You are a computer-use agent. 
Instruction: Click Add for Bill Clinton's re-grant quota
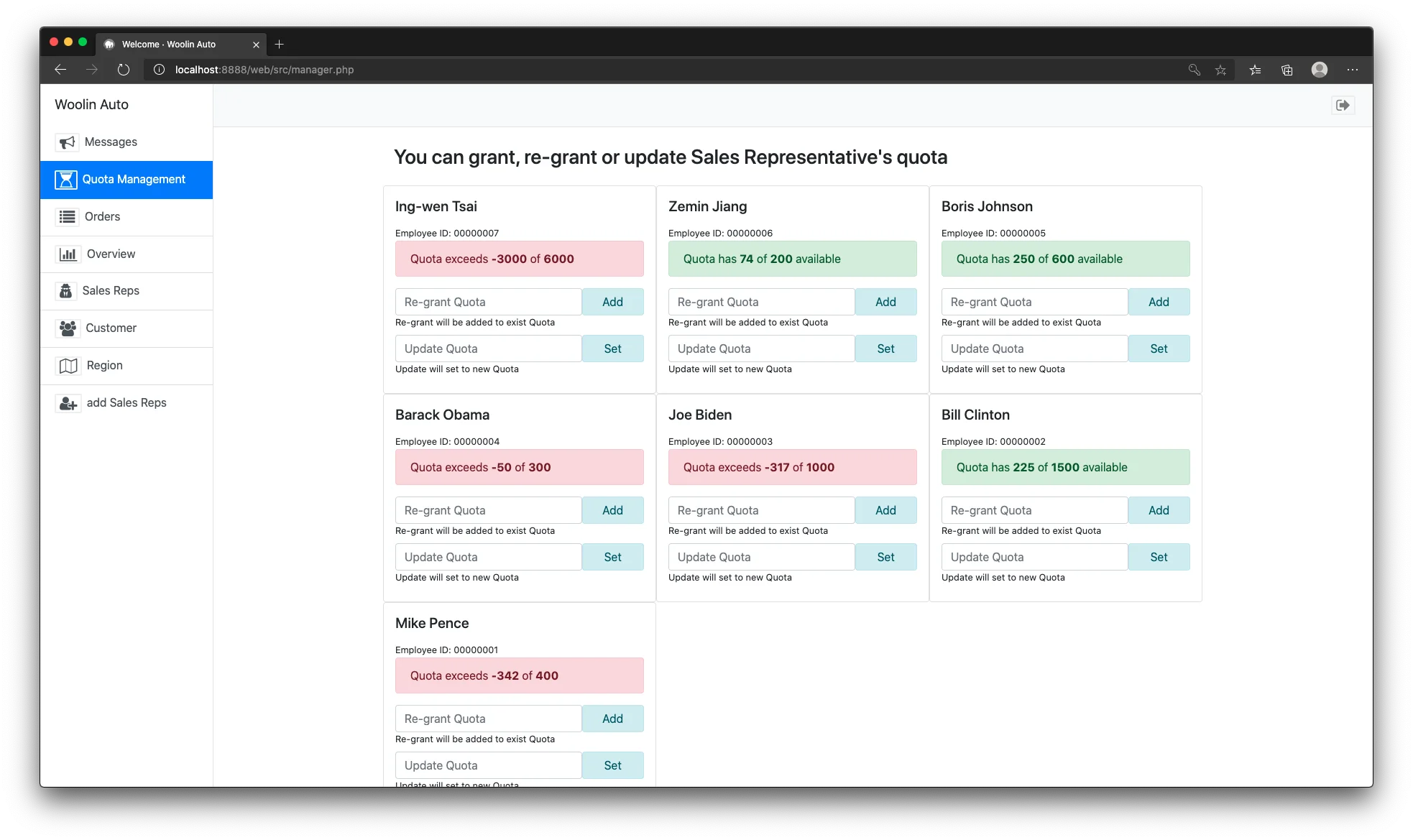(1159, 510)
